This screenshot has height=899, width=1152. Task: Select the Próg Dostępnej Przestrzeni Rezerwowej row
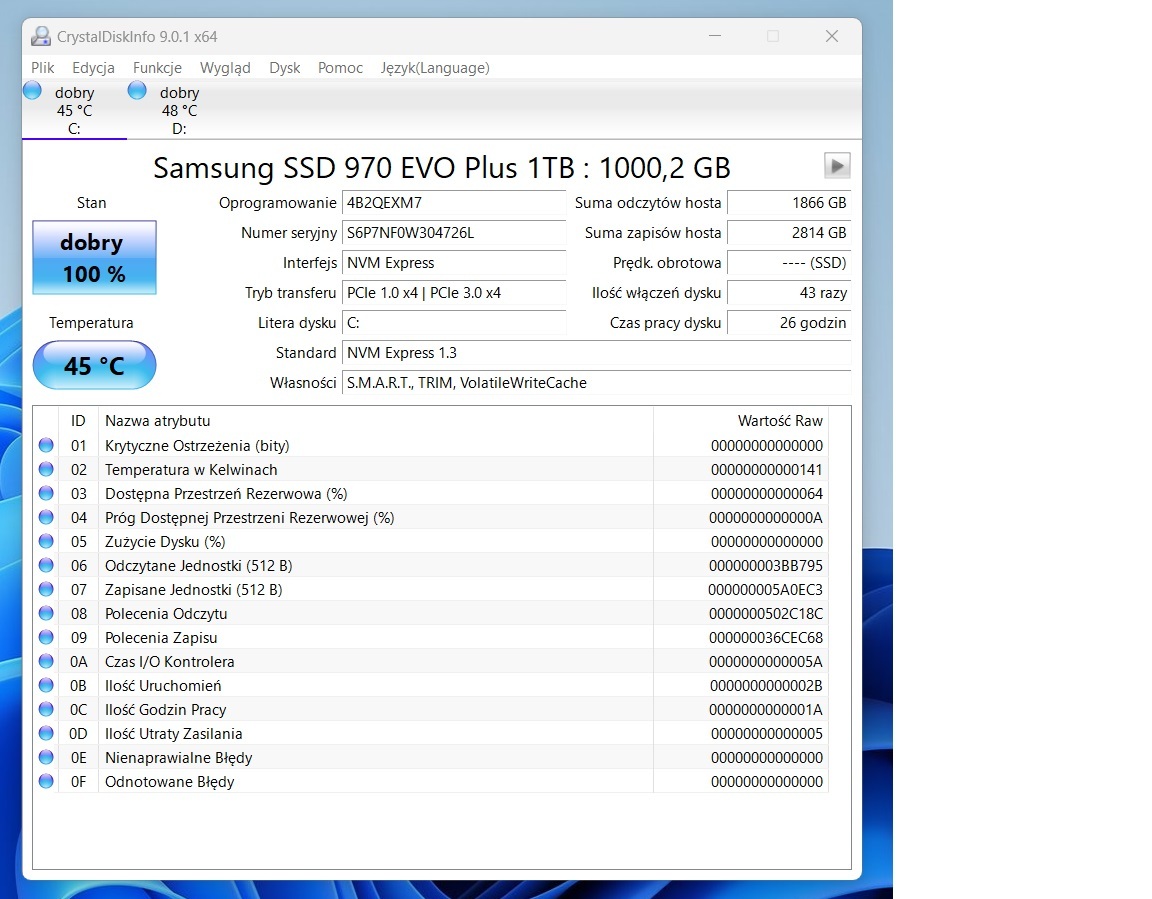point(431,517)
